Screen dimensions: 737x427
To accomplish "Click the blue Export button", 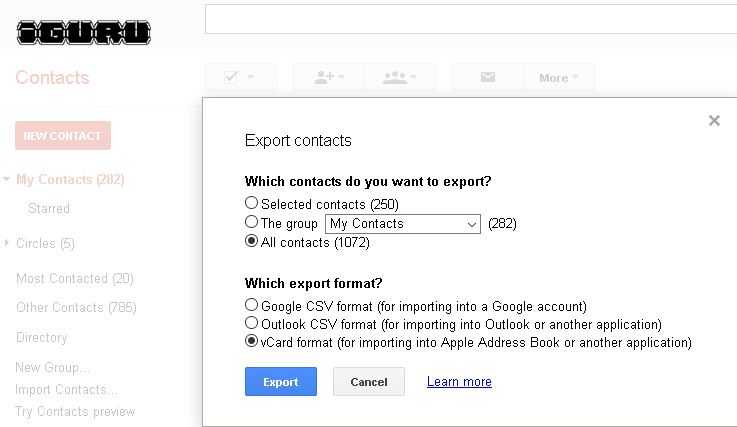I will tap(281, 381).
